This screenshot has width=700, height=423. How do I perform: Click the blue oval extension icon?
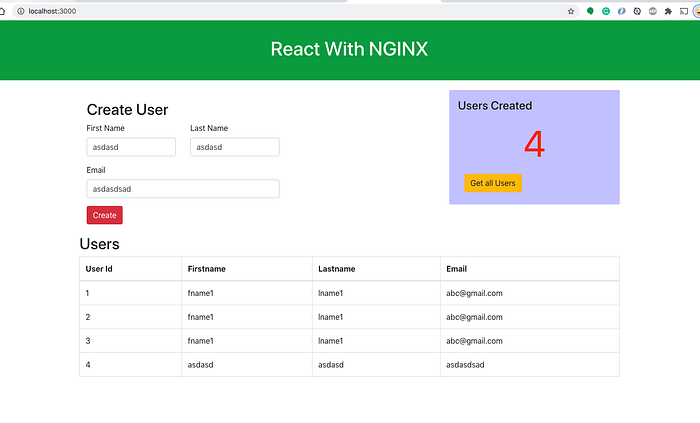[621, 11]
